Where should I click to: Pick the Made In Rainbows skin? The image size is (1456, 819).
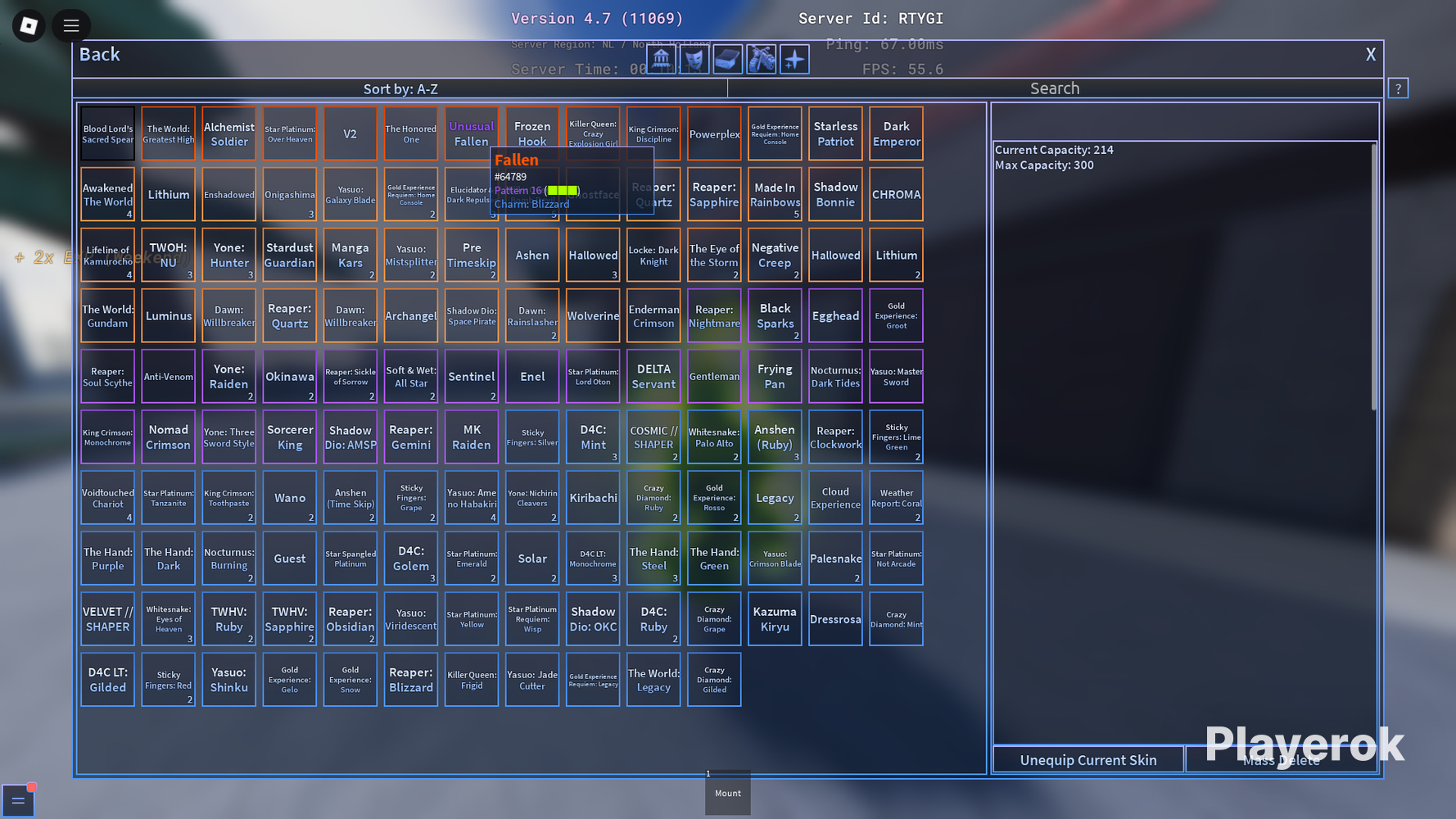(775, 194)
